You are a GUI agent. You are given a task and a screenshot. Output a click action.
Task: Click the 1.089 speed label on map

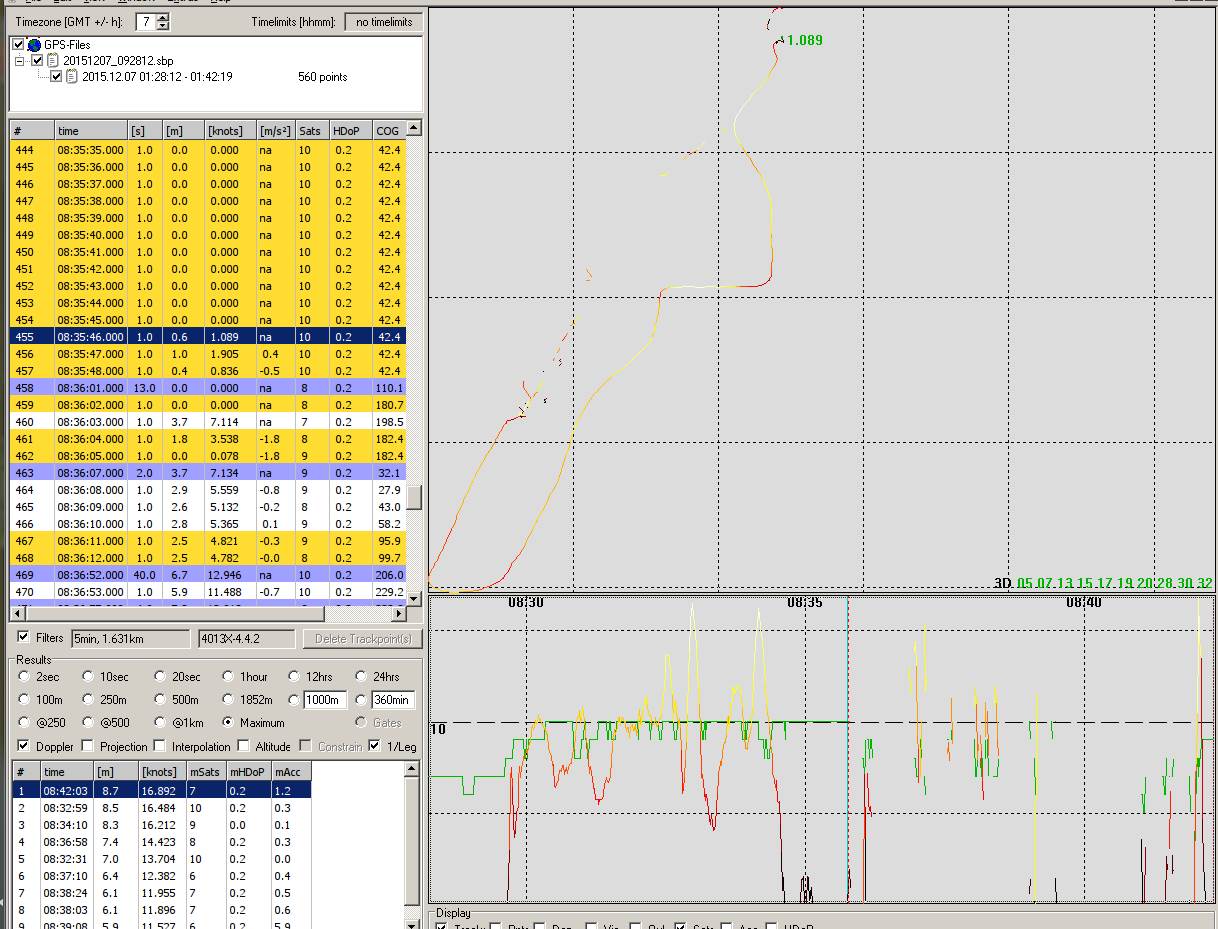[x=804, y=40]
